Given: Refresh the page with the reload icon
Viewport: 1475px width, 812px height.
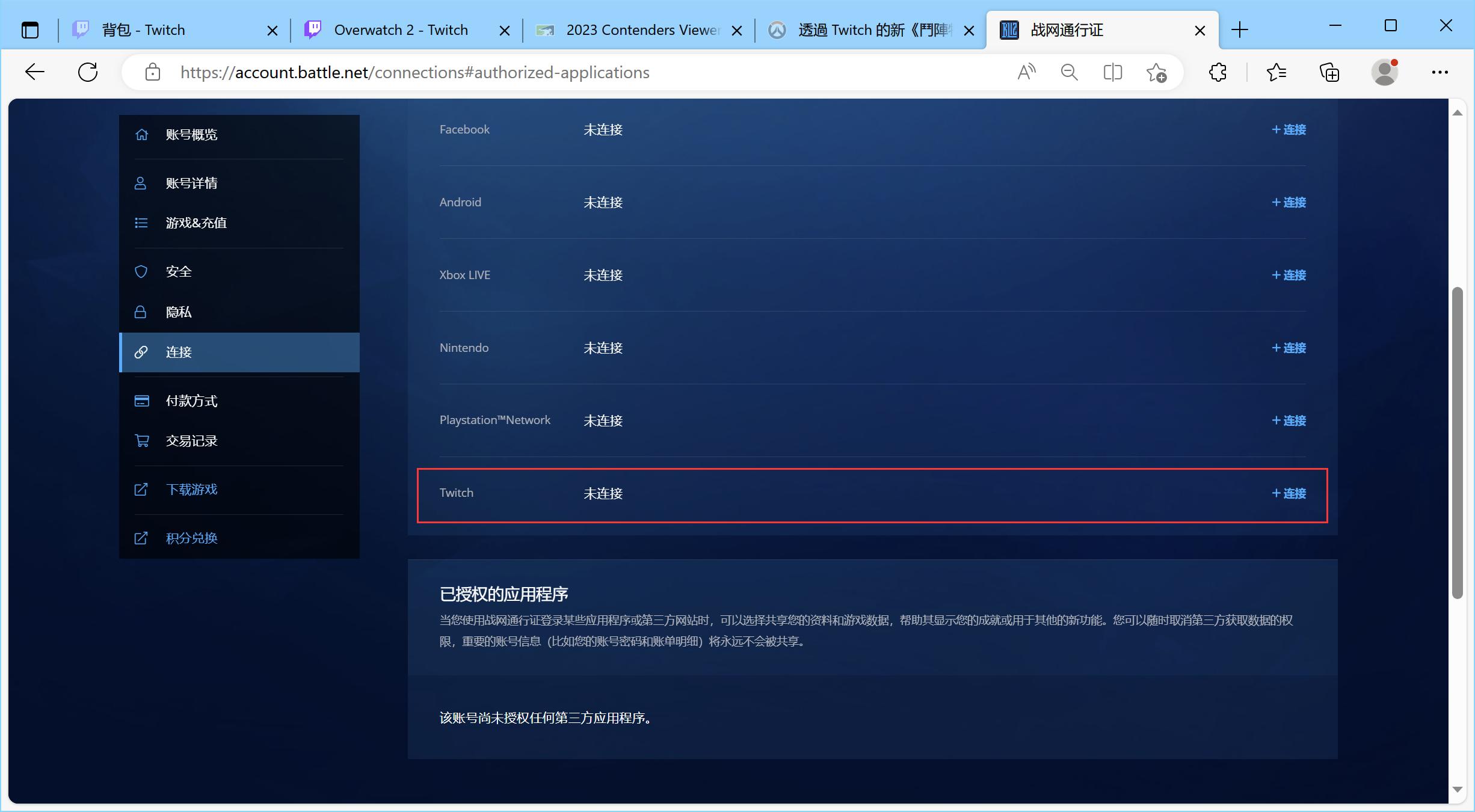Looking at the screenshot, I should pyautogui.click(x=87, y=72).
